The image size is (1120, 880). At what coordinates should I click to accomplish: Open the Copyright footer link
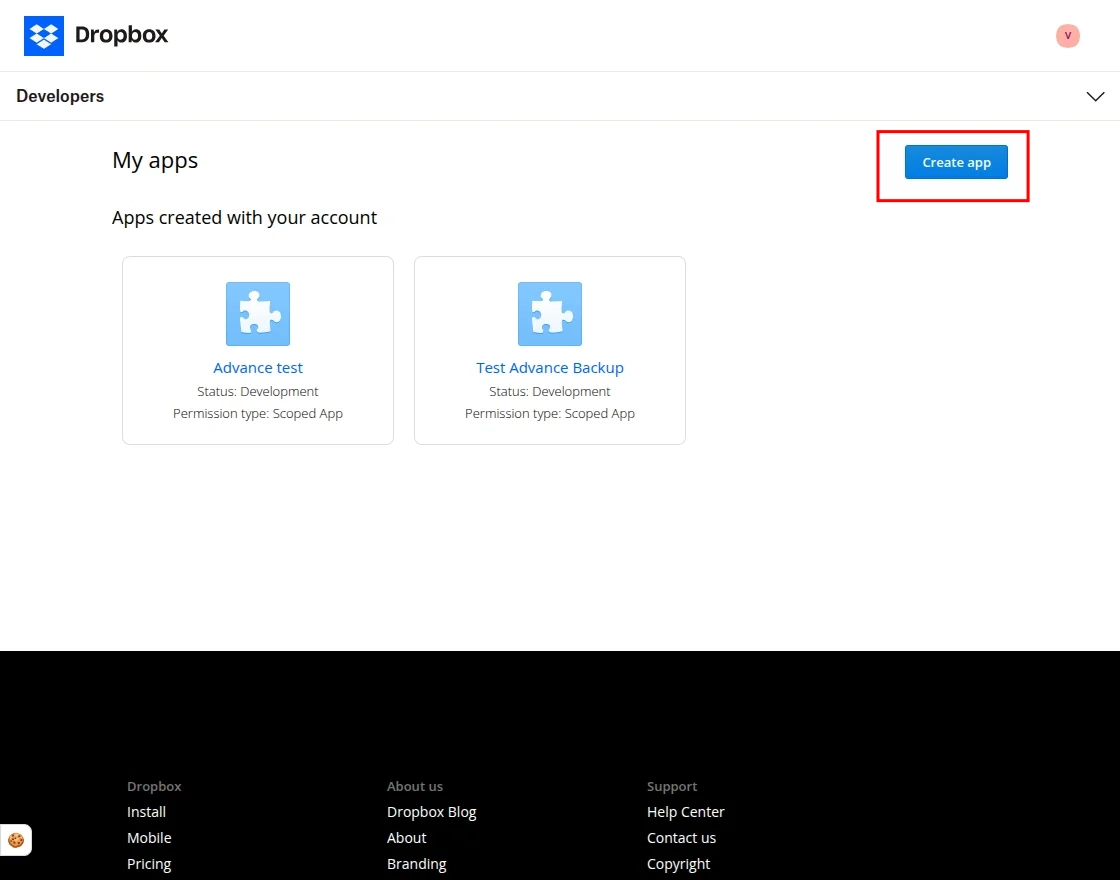[x=679, y=864]
